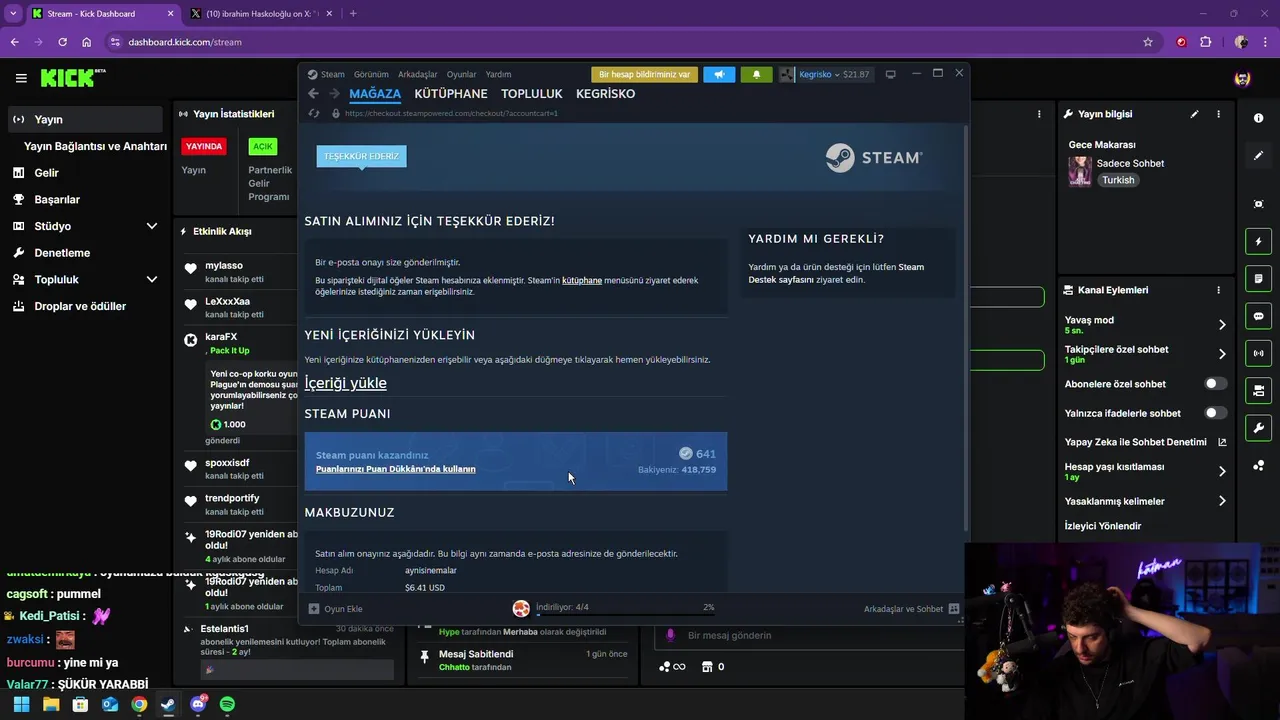The width and height of the screenshot is (1280, 720).
Task: Click the Steam forward arrow
Action: click(335, 94)
